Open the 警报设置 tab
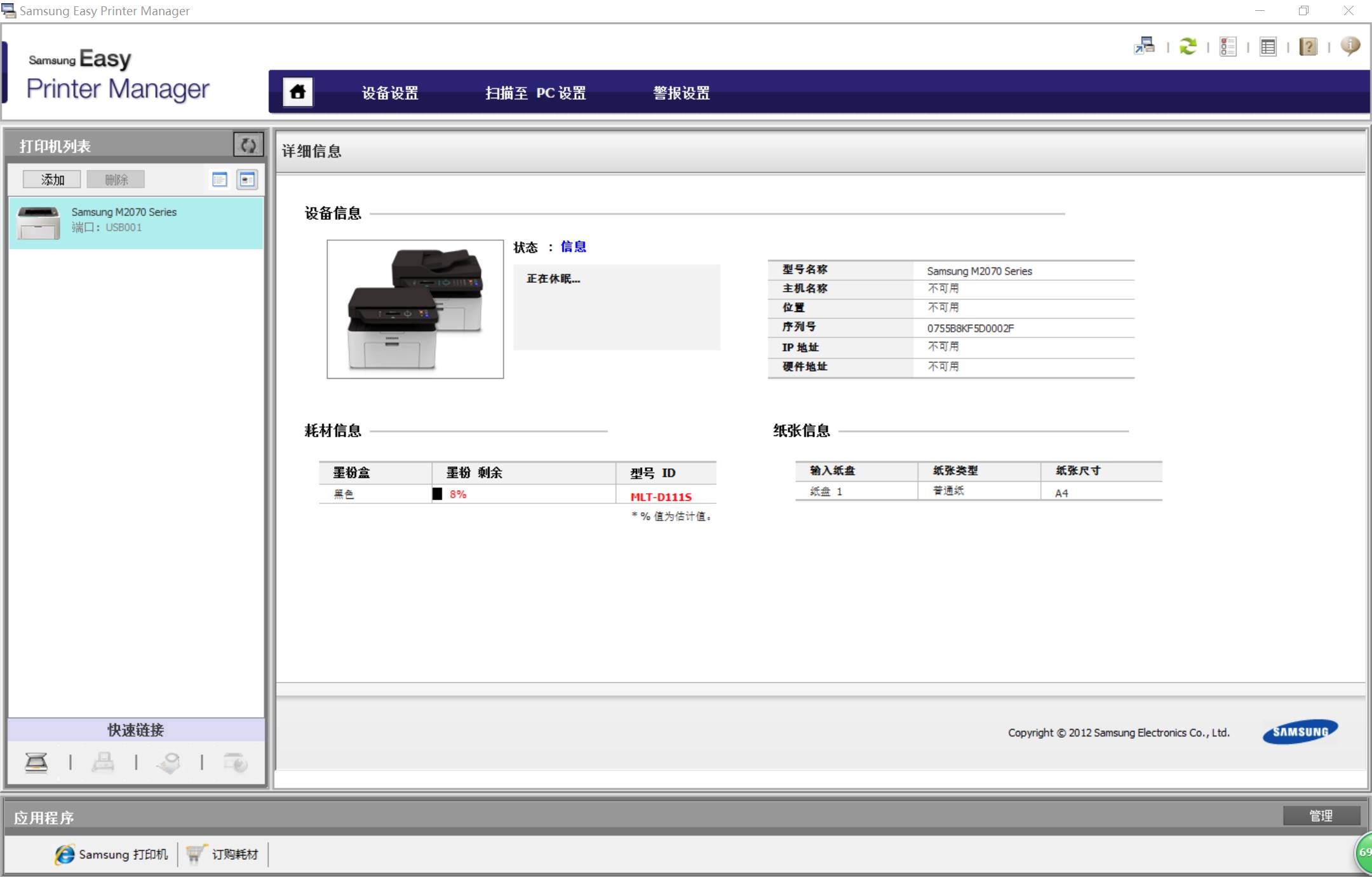Screen dimensions: 1372x877 click(x=682, y=93)
